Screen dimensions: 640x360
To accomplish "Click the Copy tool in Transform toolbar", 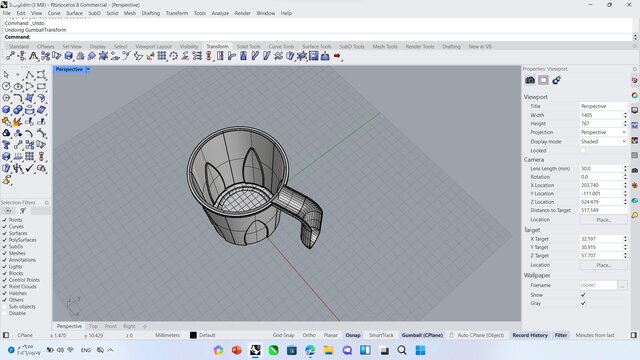I will (x=45, y=56).
